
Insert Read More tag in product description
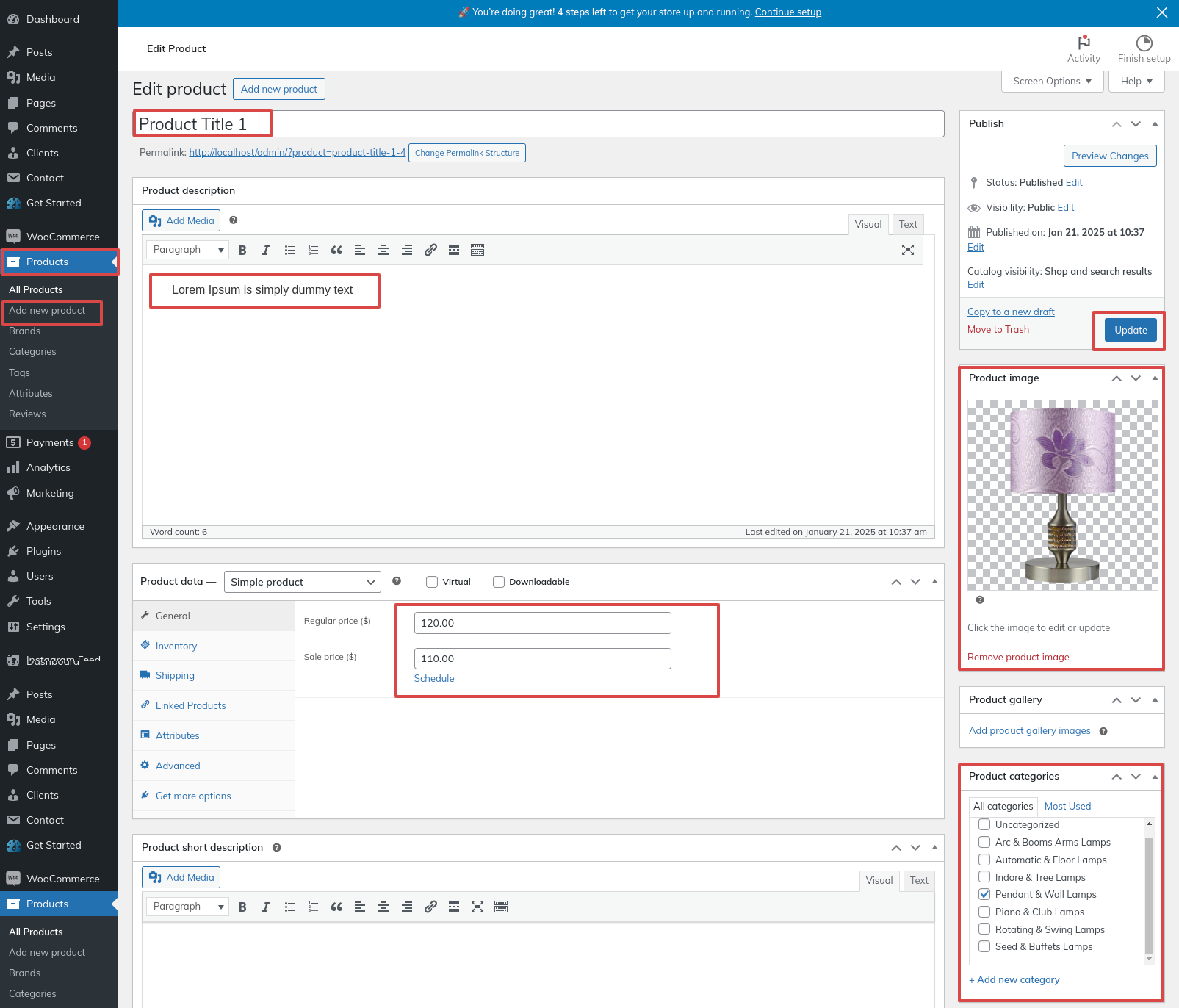454,251
